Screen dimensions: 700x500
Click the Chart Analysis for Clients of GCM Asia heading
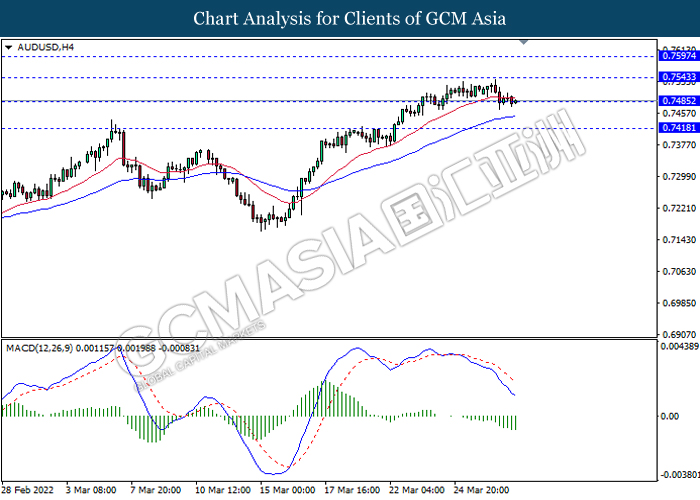pyautogui.click(x=350, y=18)
